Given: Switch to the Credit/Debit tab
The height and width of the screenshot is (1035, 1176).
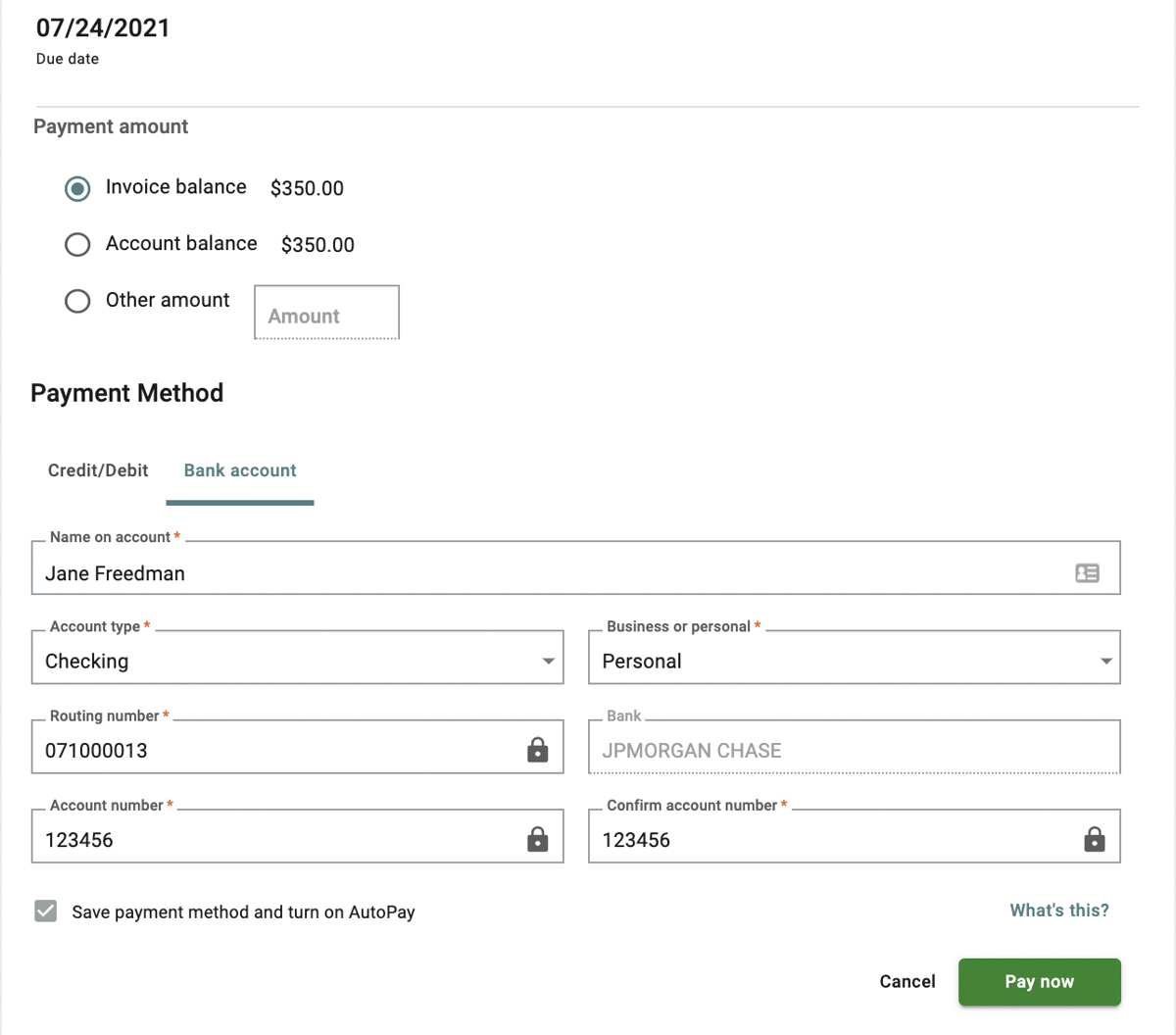Looking at the screenshot, I should [x=97, y=470].
